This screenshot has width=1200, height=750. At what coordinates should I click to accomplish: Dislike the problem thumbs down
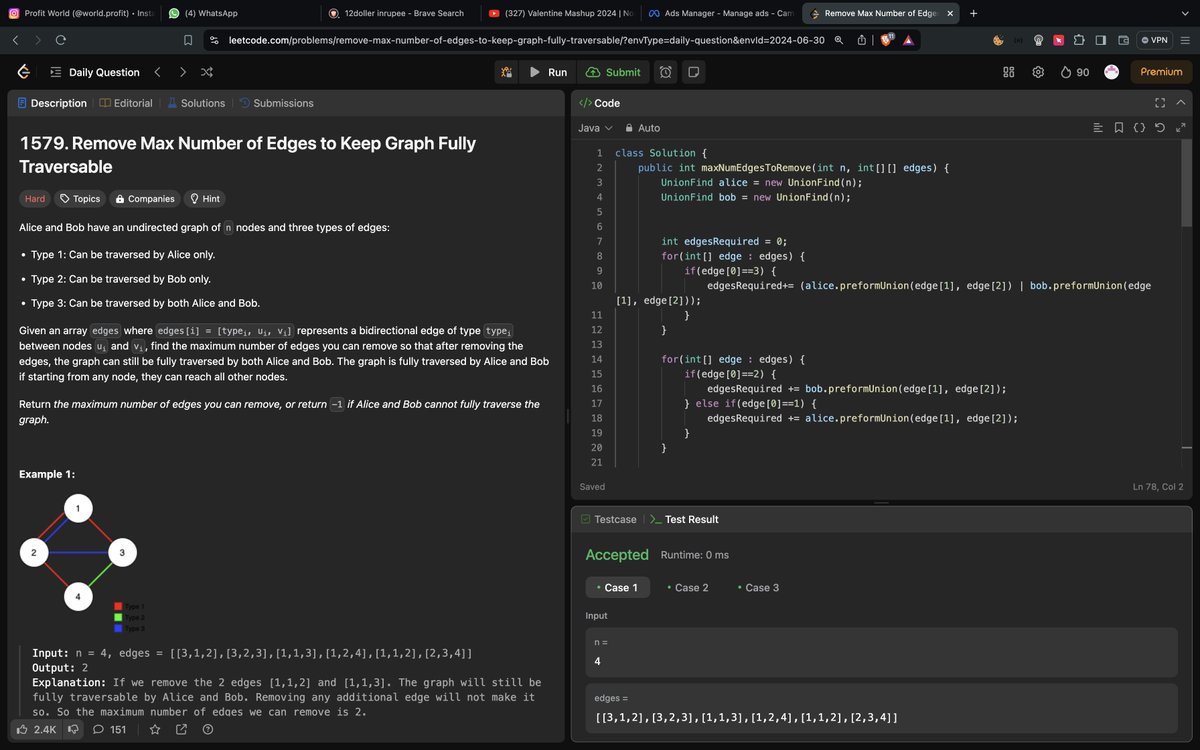pos(73,730)
